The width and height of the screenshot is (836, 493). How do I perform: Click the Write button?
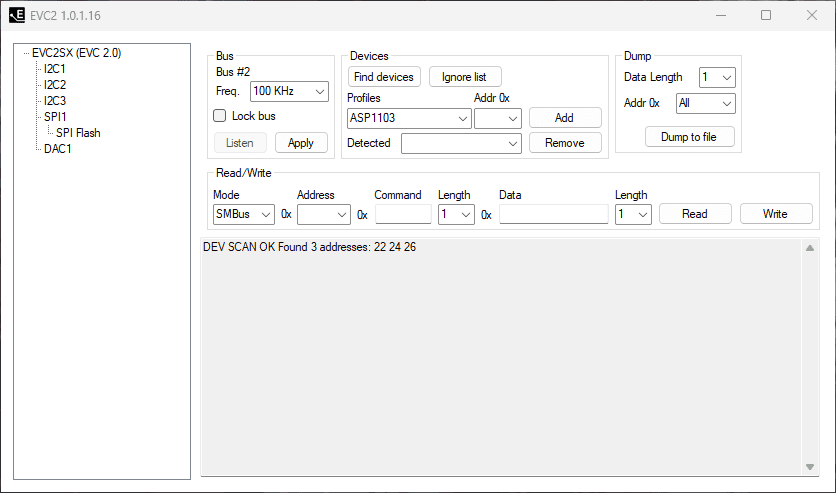coord(776,214)
